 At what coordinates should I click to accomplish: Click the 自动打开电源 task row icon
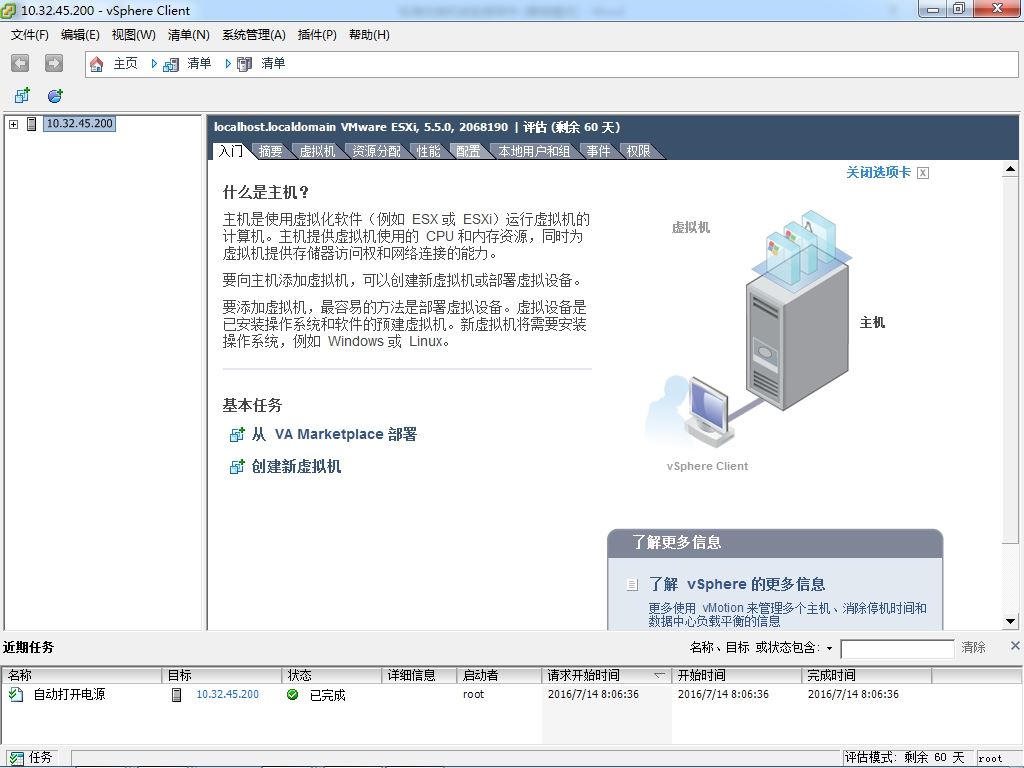click(x=16, y=694)
